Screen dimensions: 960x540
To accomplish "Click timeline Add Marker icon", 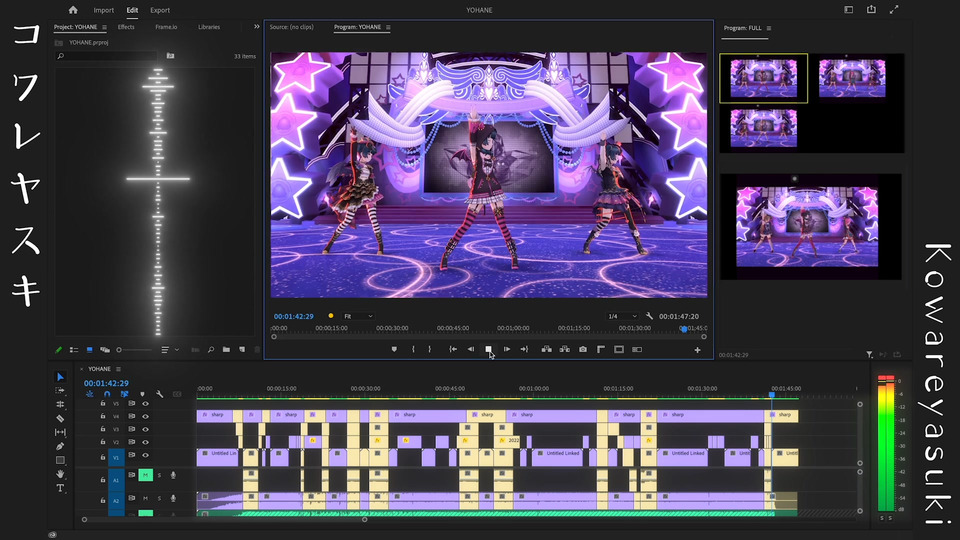I will click(x=143, y=394).
